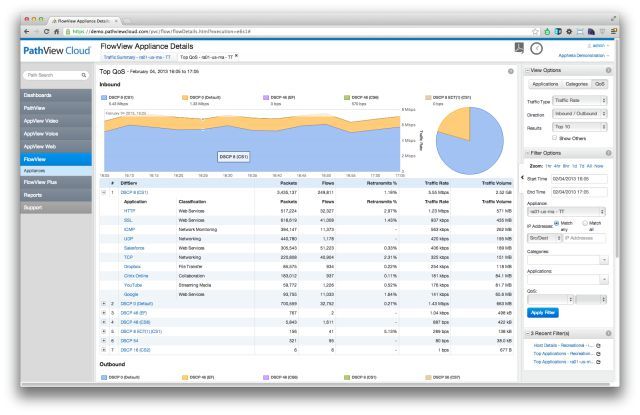Reload the page with the refresh icon

pyautogui.click(x=47, y=31)
